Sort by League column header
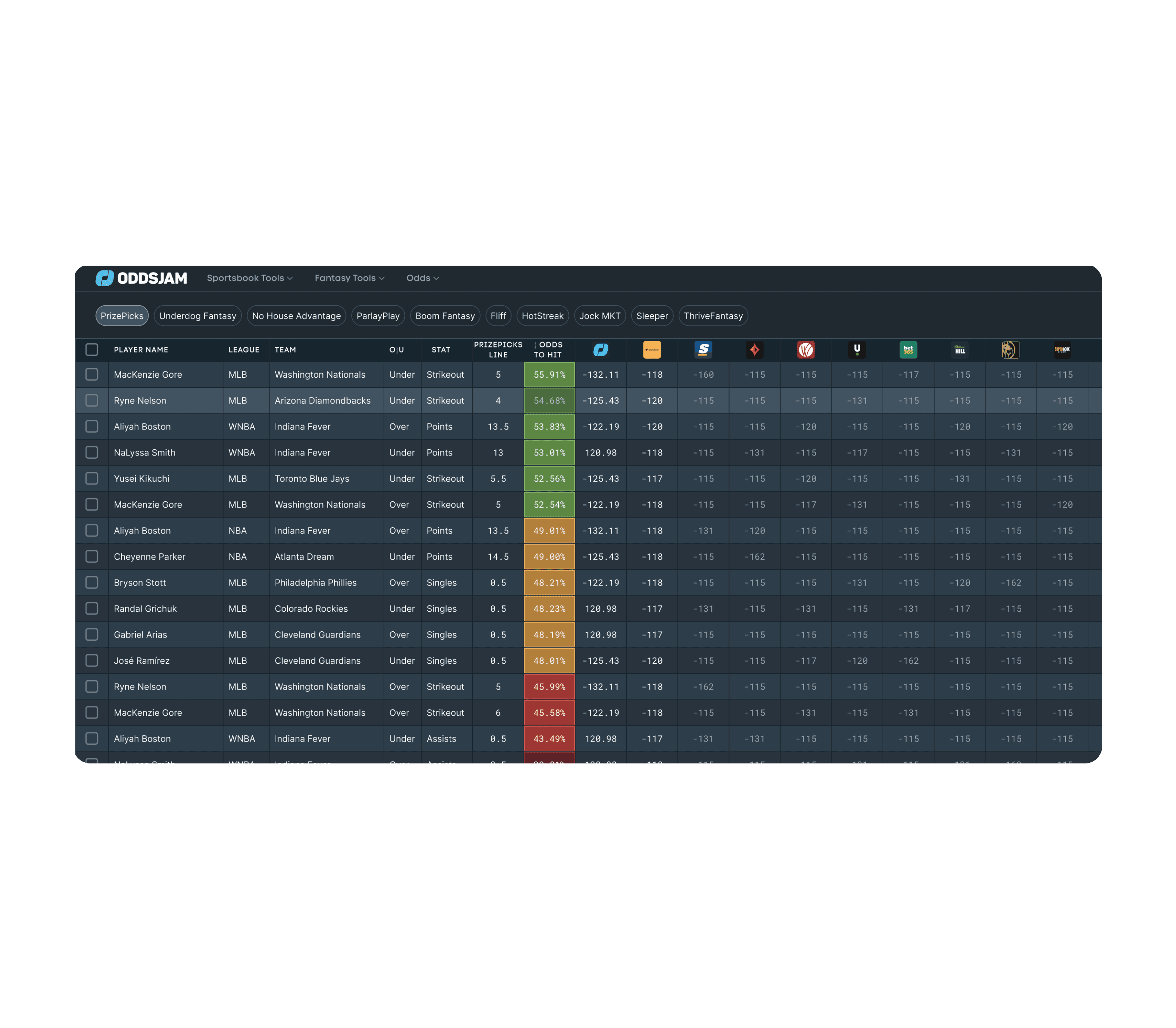This screenshot has width=1176, height=1028. coord(244,350)
